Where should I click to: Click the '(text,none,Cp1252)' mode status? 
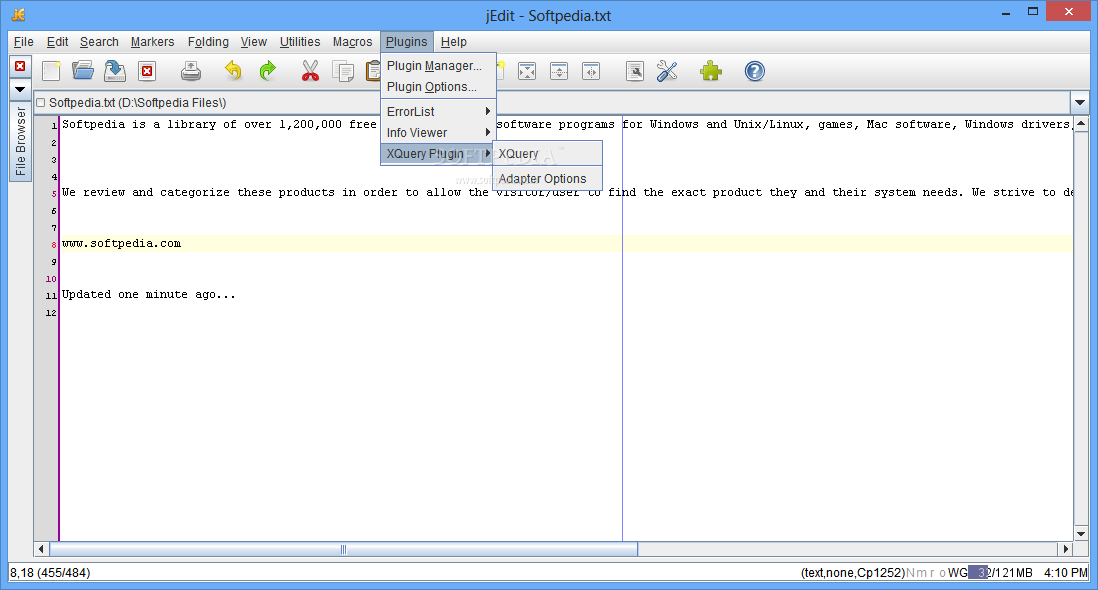pyautogui.click(x=853, y=573)
